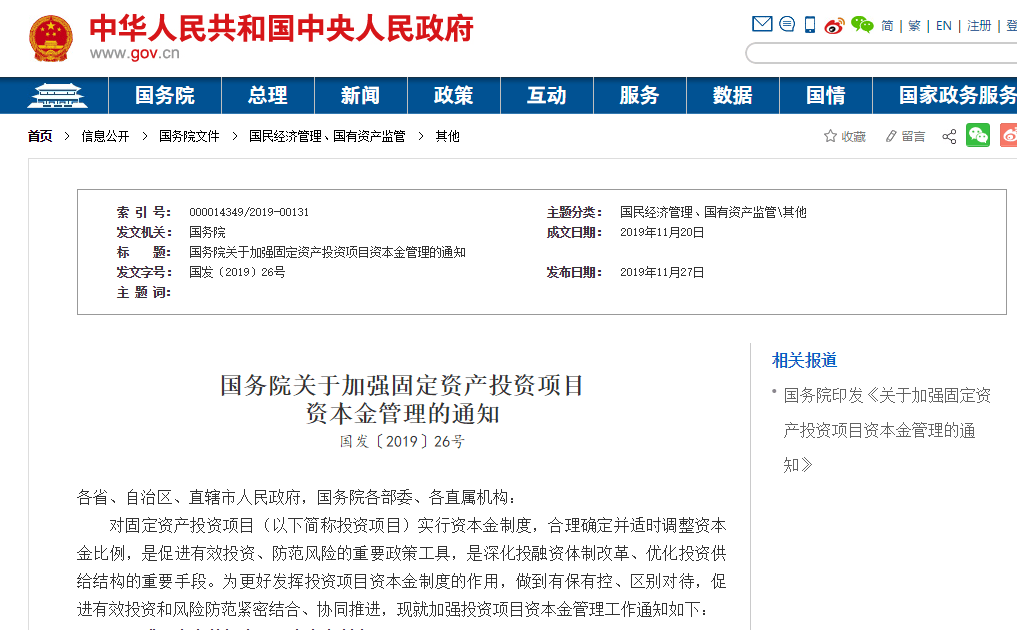Image resolution: width=1017 pixels, height=630 pixels.
Task: Open the Weibo icon in the top bar
Action: click(x=832, y=24)
